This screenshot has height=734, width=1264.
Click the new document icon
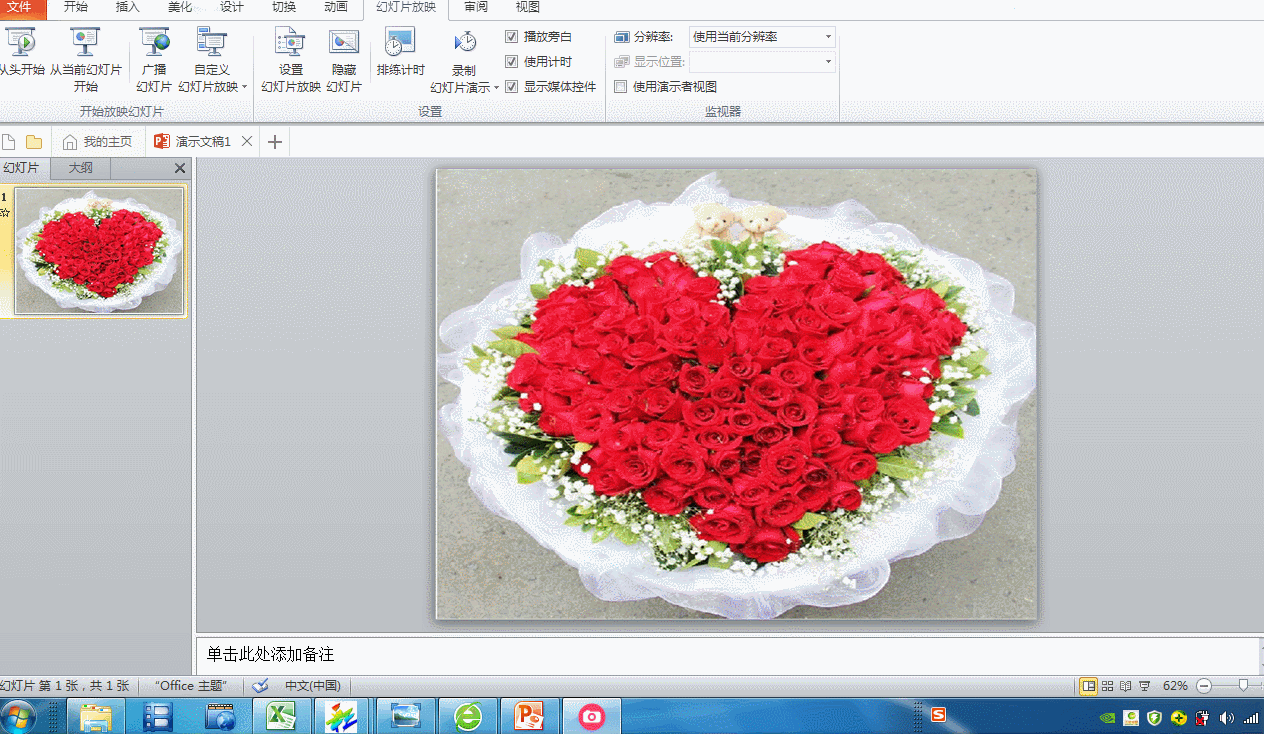coord(9,142)
